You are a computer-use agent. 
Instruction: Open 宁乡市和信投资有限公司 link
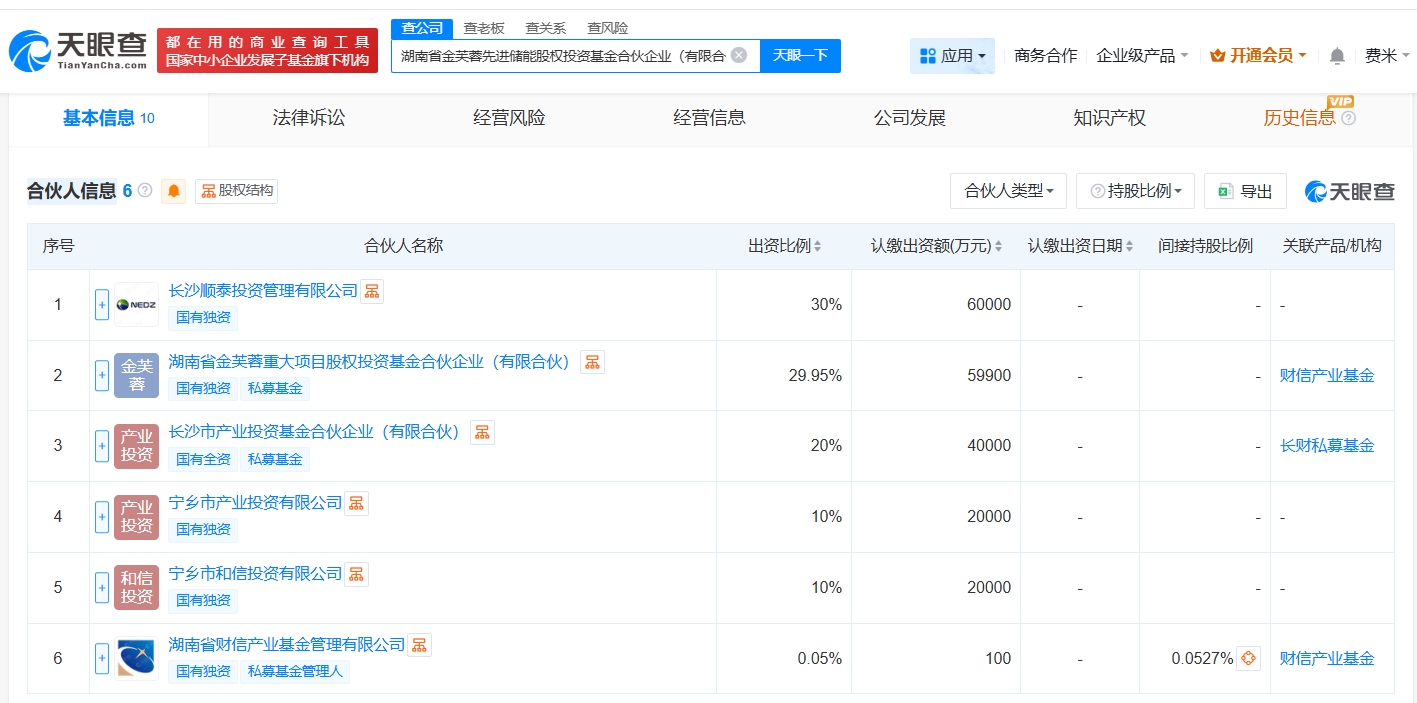(255, 574)
